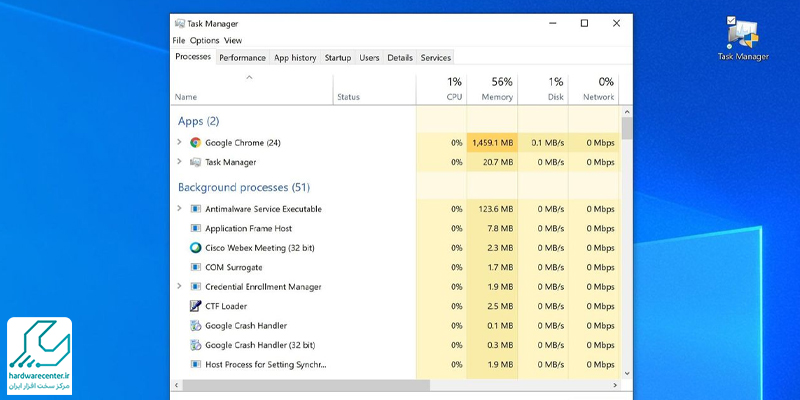Image resolution: width=800 pixels, height=400 pixels.
Task: Click the Antimalware Service Executable icon
Action: click(x=195, y=209)
